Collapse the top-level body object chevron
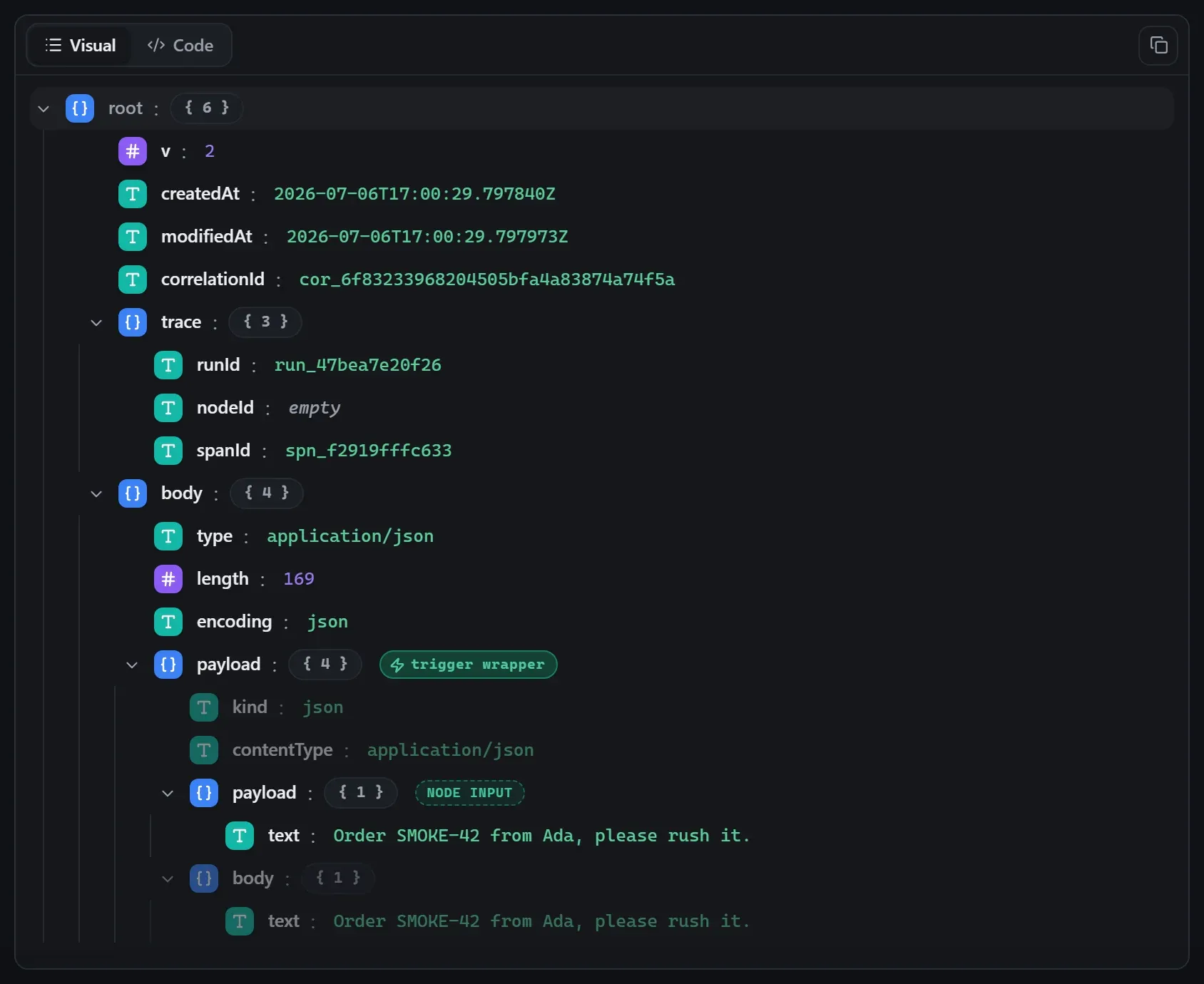The width and height of the screenshot is (1204, 984). pyautogui.click(x=96, y=493)
